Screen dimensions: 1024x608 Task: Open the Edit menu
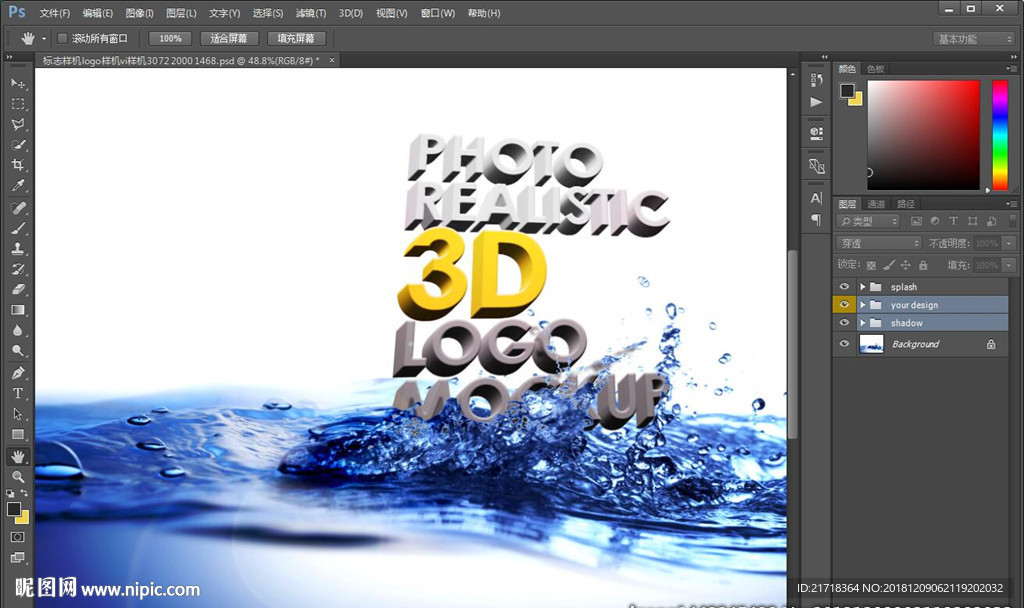click(x=97, y=13)
